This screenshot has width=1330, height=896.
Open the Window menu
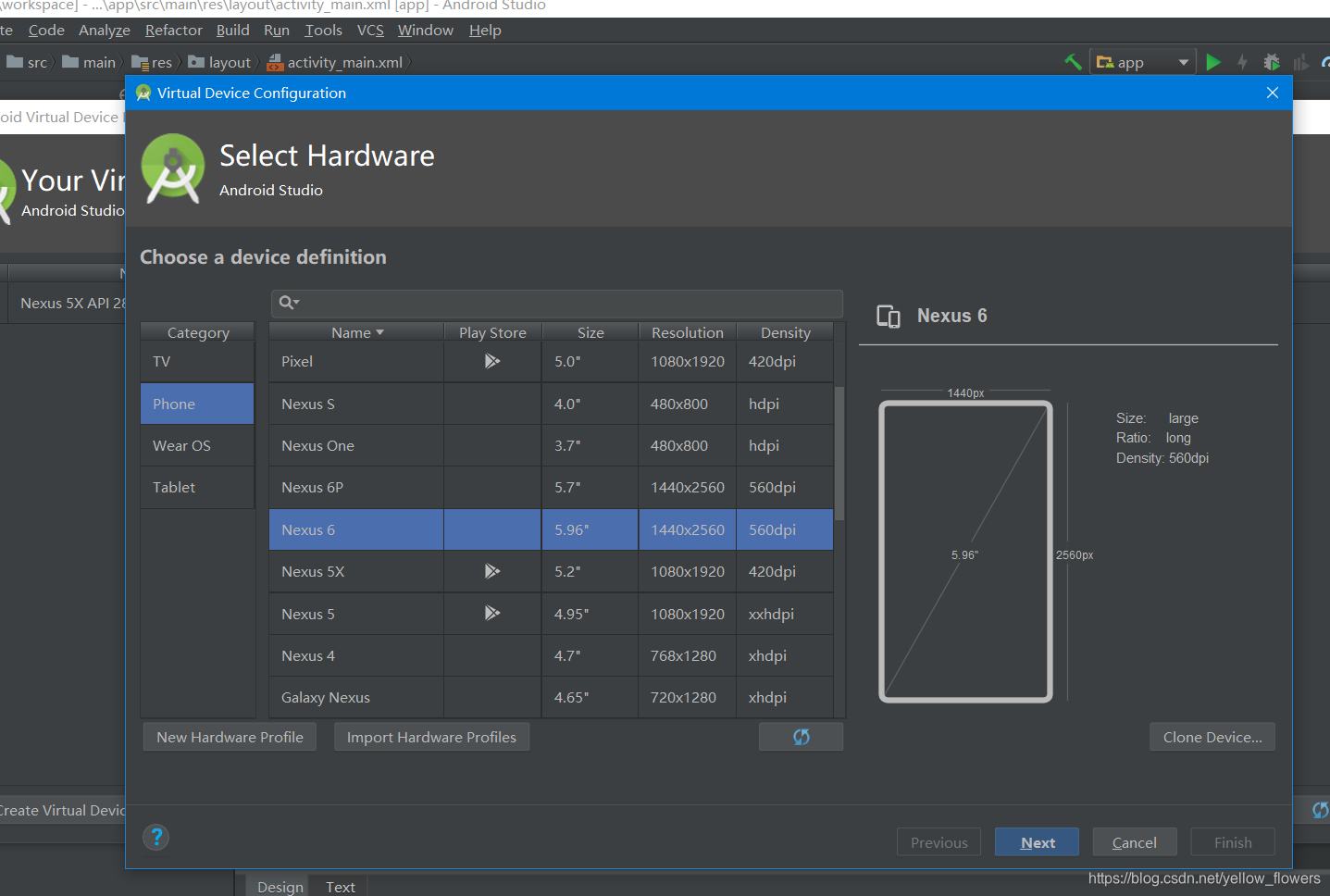point(426,31)
